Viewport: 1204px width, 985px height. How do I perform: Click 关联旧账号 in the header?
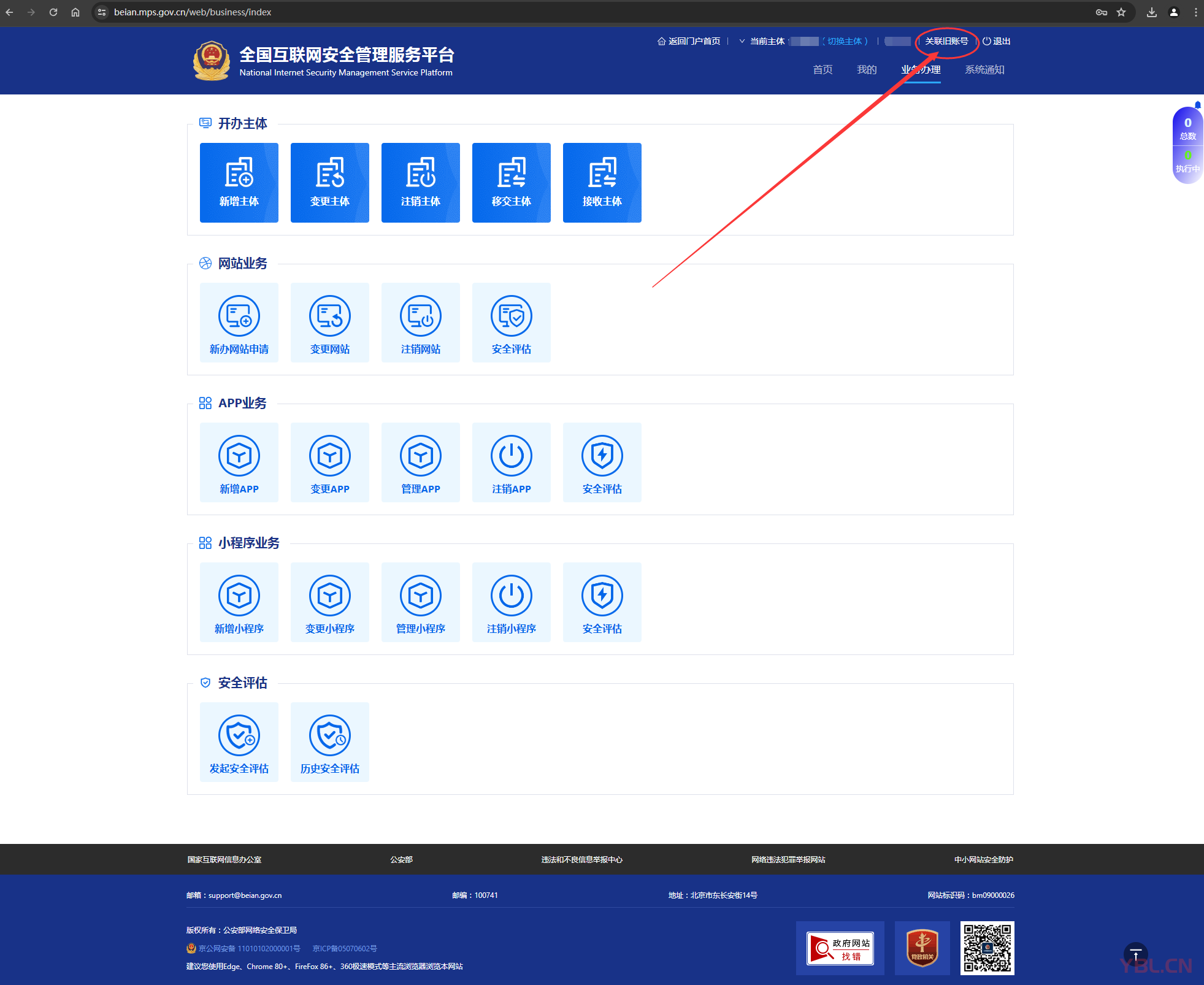tap(946, 41)
